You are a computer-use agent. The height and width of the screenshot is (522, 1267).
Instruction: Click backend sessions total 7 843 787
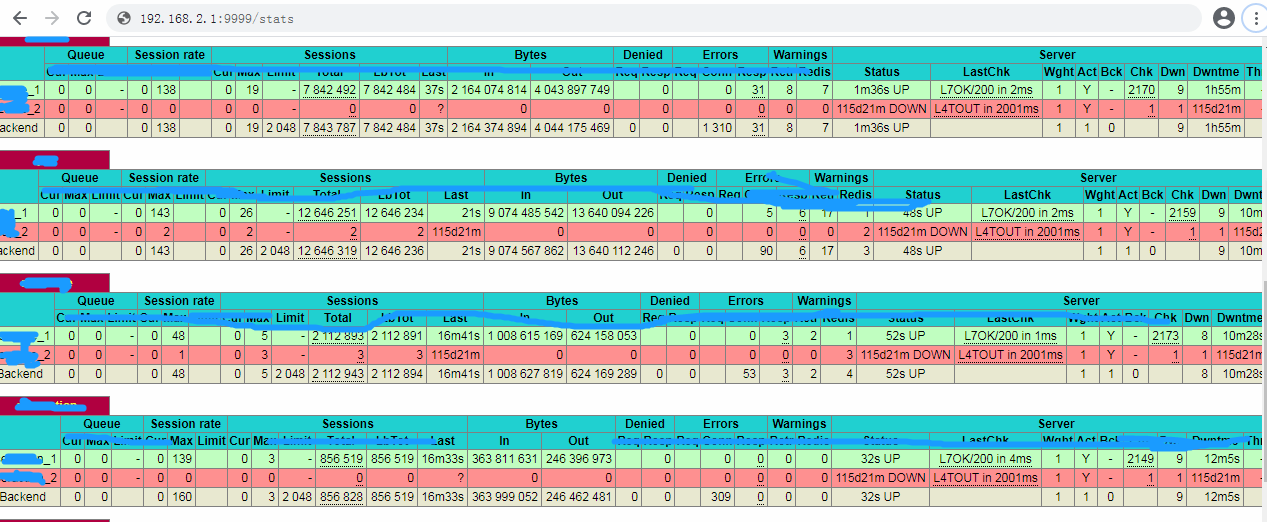(x=329, y=128)
